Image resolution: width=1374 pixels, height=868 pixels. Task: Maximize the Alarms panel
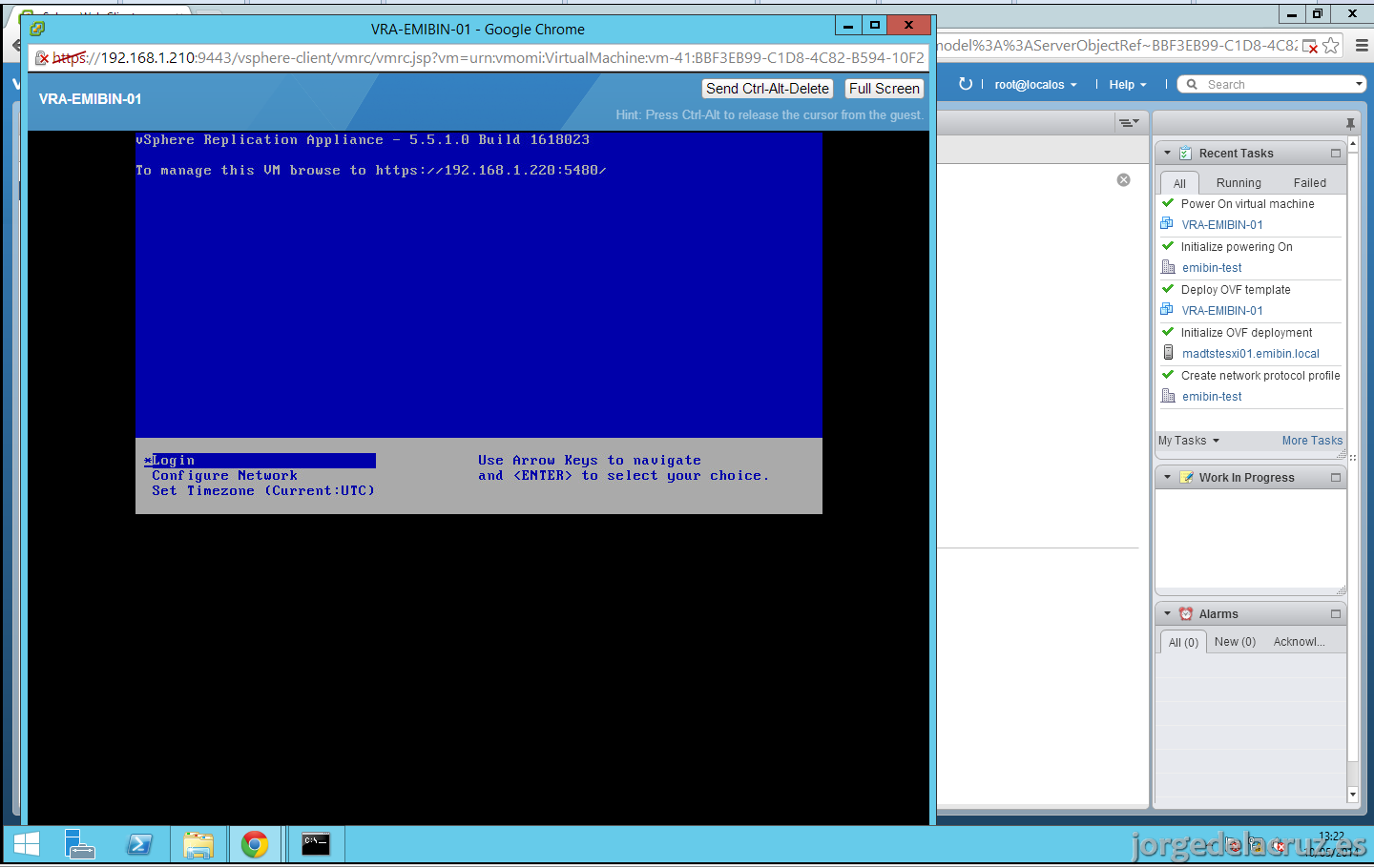1336,613
